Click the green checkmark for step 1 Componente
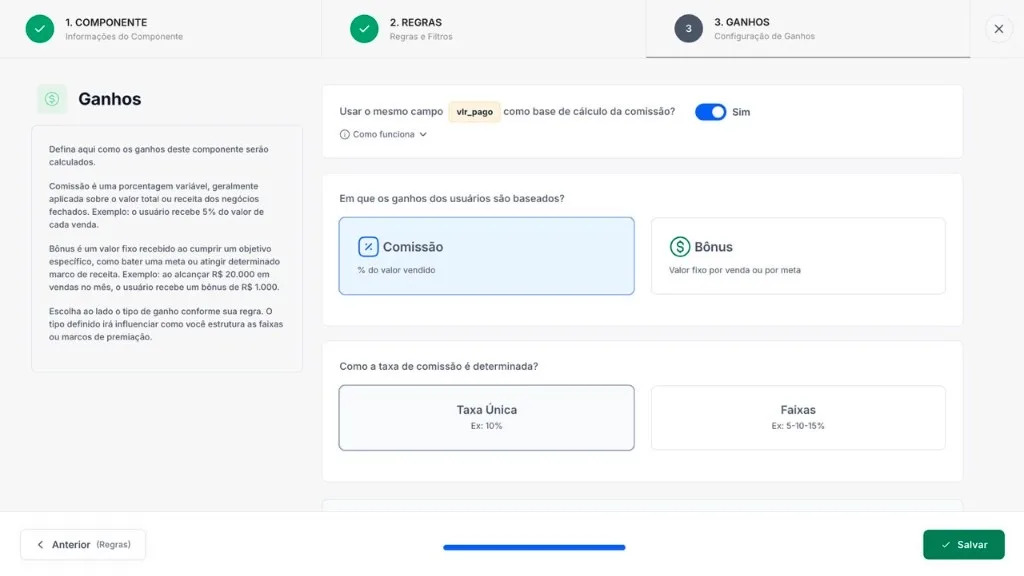 [x=40, y=29]
